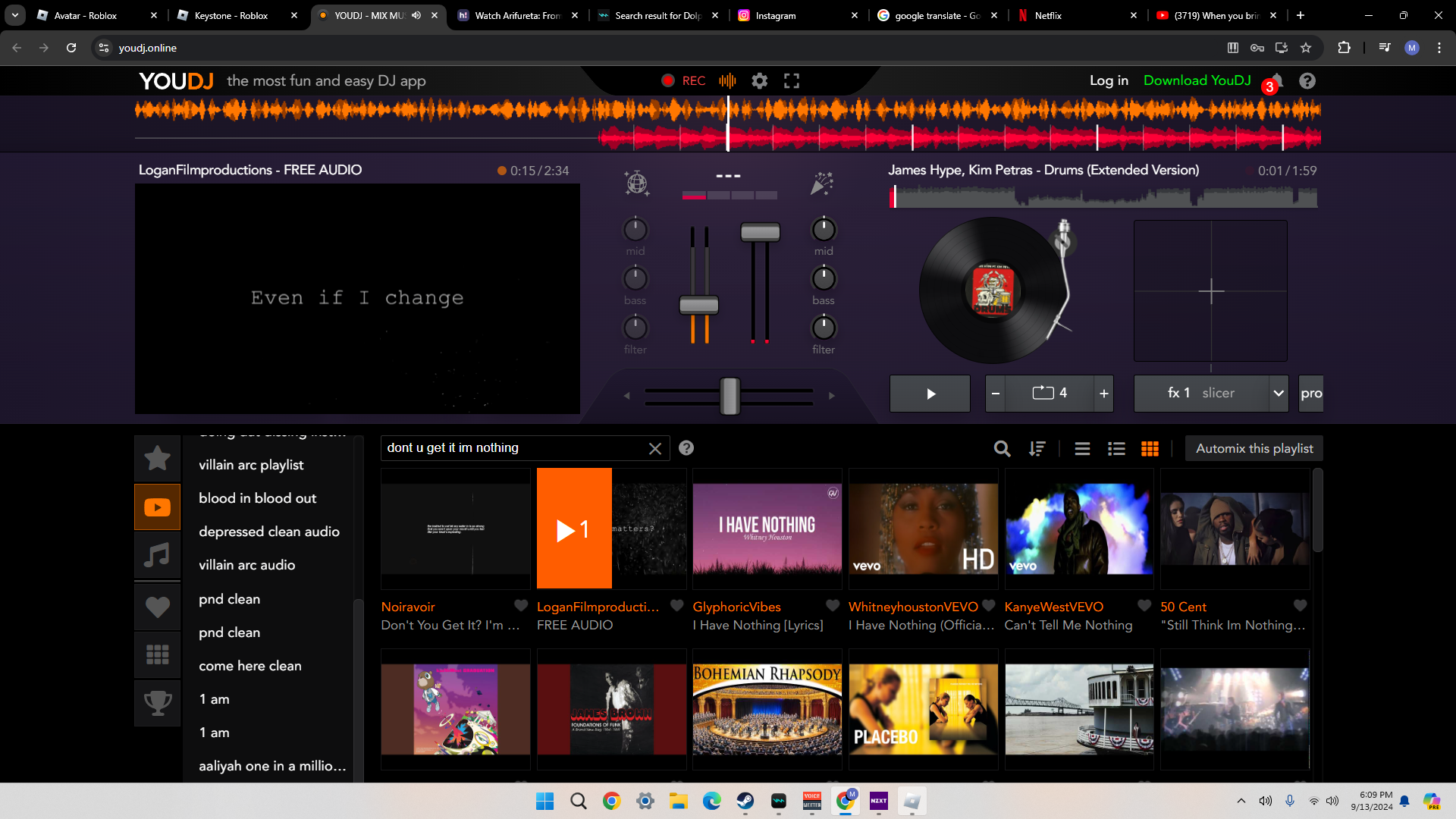
Task: Open the help question mark in header
Action: point(1307,81)
